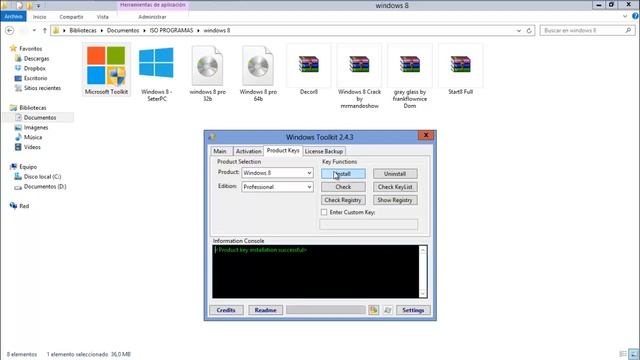Open Disco local (C:)

(x=38, y=176)
